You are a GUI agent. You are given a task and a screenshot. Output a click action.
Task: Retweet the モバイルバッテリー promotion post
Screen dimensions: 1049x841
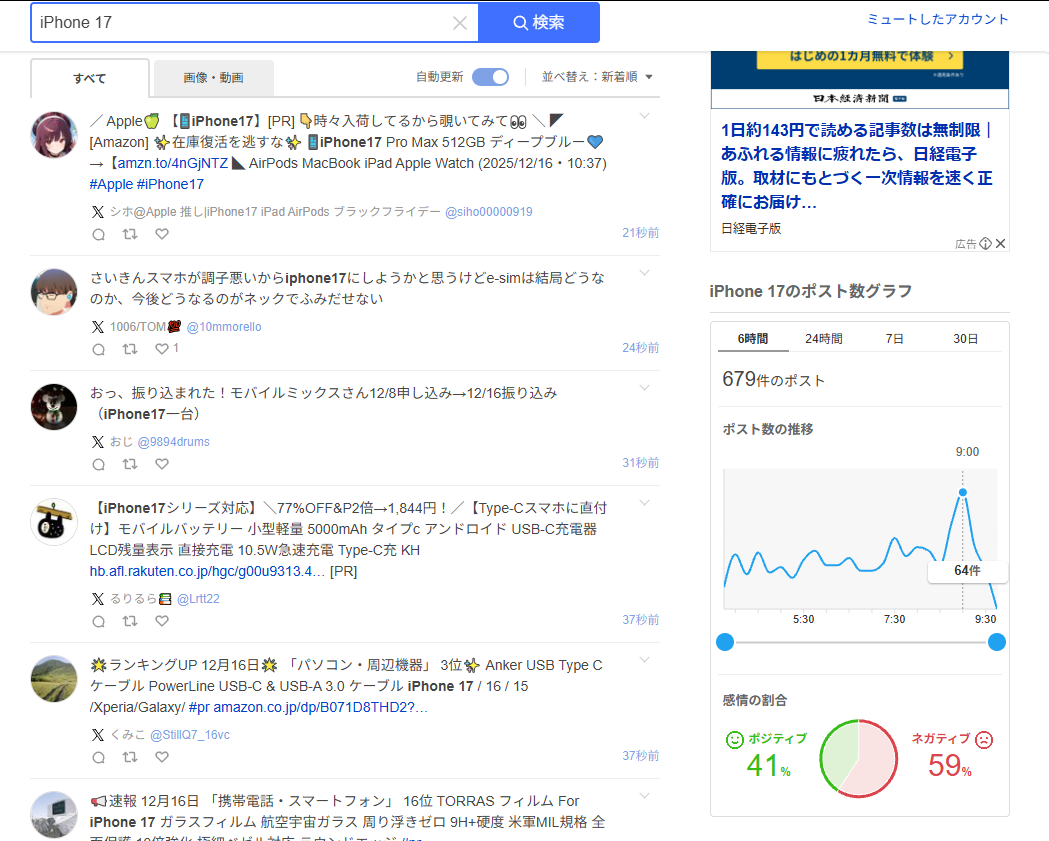point(130,620)
